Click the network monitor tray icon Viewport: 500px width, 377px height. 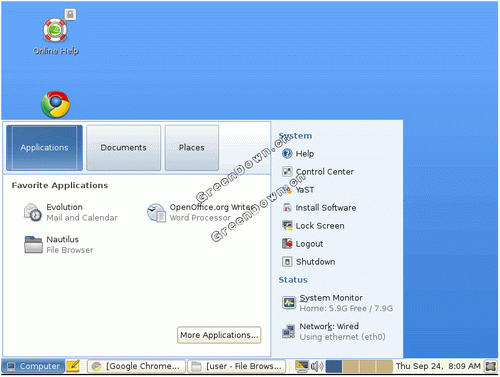tap(302, 366)
